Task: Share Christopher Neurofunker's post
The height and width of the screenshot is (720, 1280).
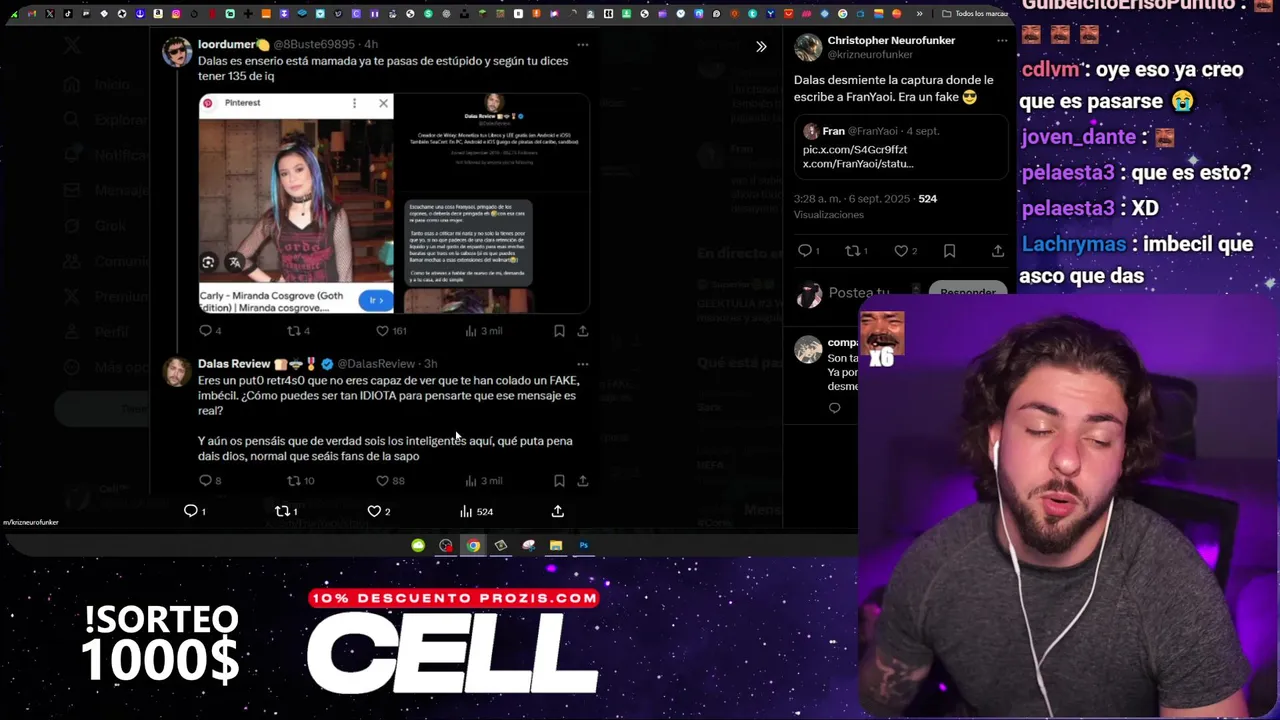Action: [998, 251]
